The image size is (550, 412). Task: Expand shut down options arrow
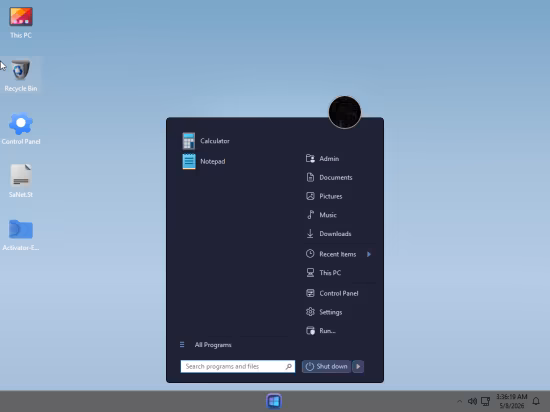(x=358, y=366)
